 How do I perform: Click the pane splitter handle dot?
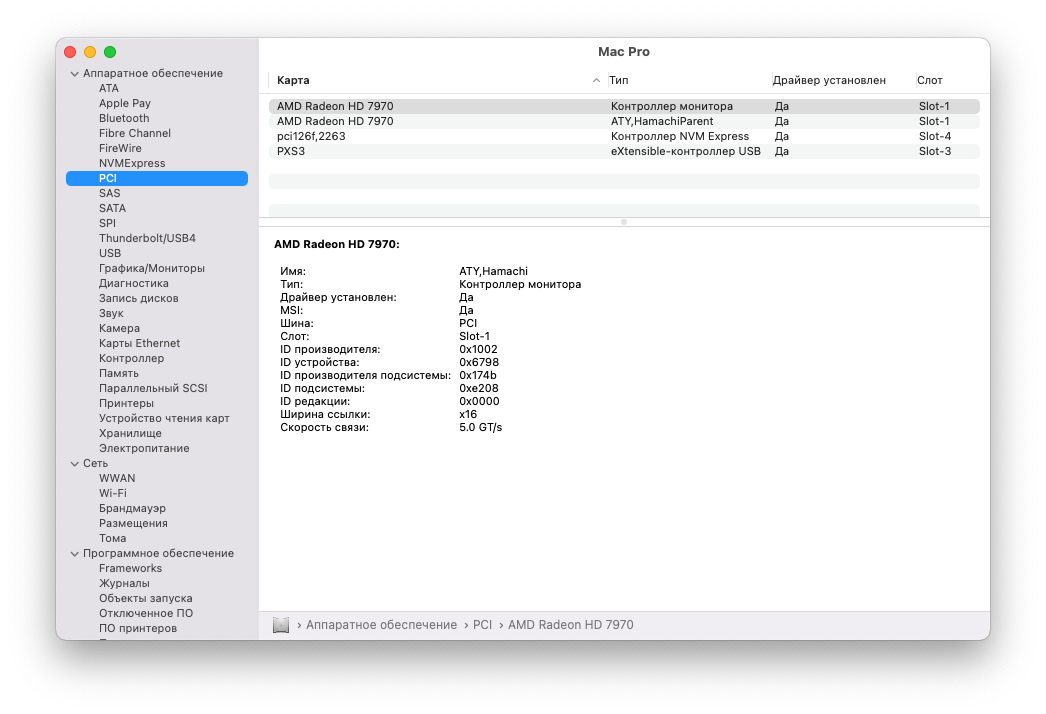coord(624,222)
